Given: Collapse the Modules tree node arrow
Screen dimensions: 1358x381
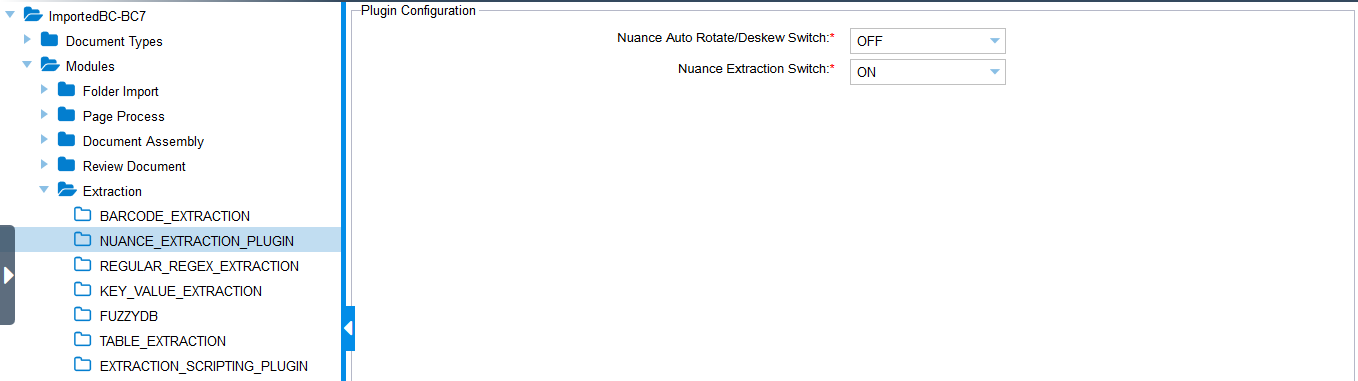Looking at the screenshot, I should coord(27,65).
